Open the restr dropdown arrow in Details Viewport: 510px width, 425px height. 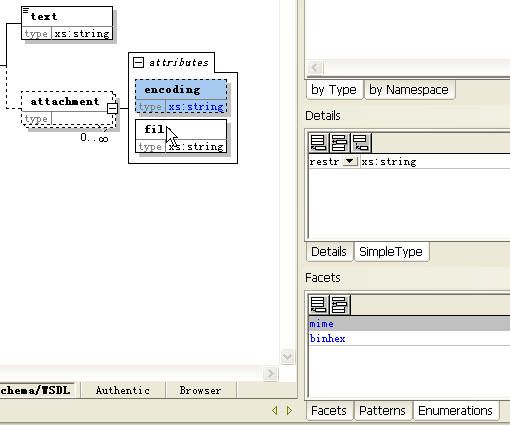tap(349, 161)
